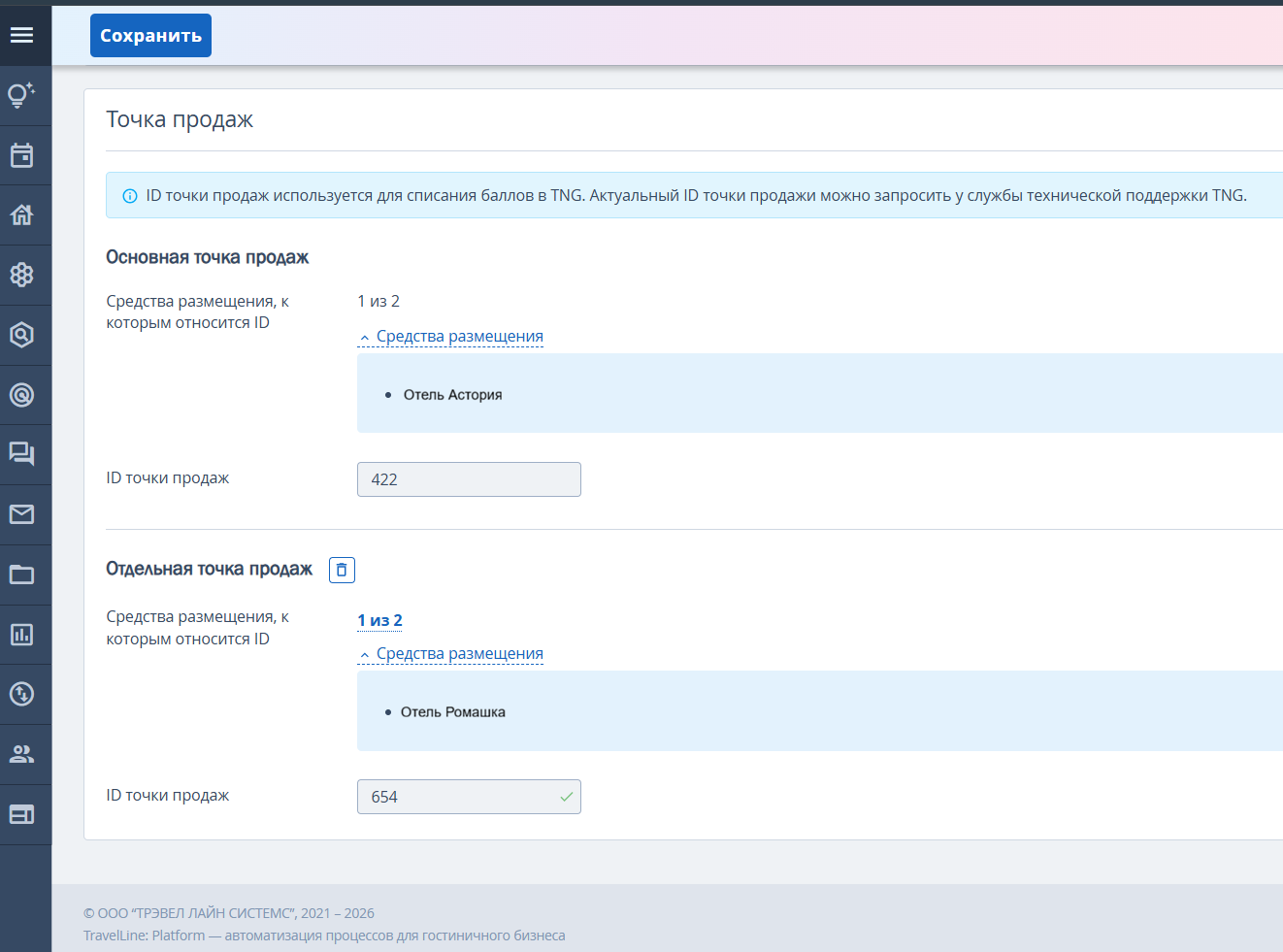Click the people users sidebar icon
Screen dimensions: 1283x952
click(x=21, y=754)
